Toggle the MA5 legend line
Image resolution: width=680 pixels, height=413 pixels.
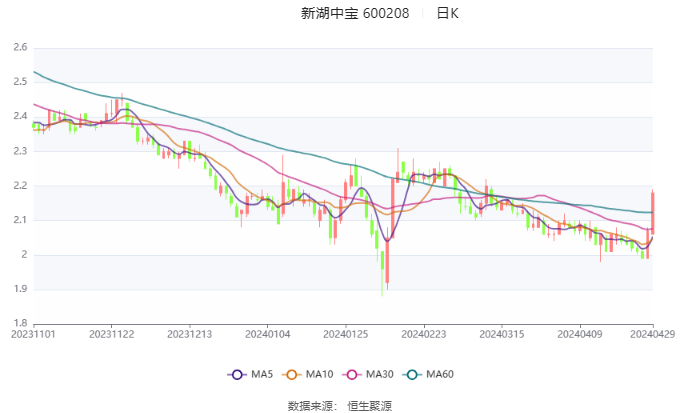tap(250, 374)
